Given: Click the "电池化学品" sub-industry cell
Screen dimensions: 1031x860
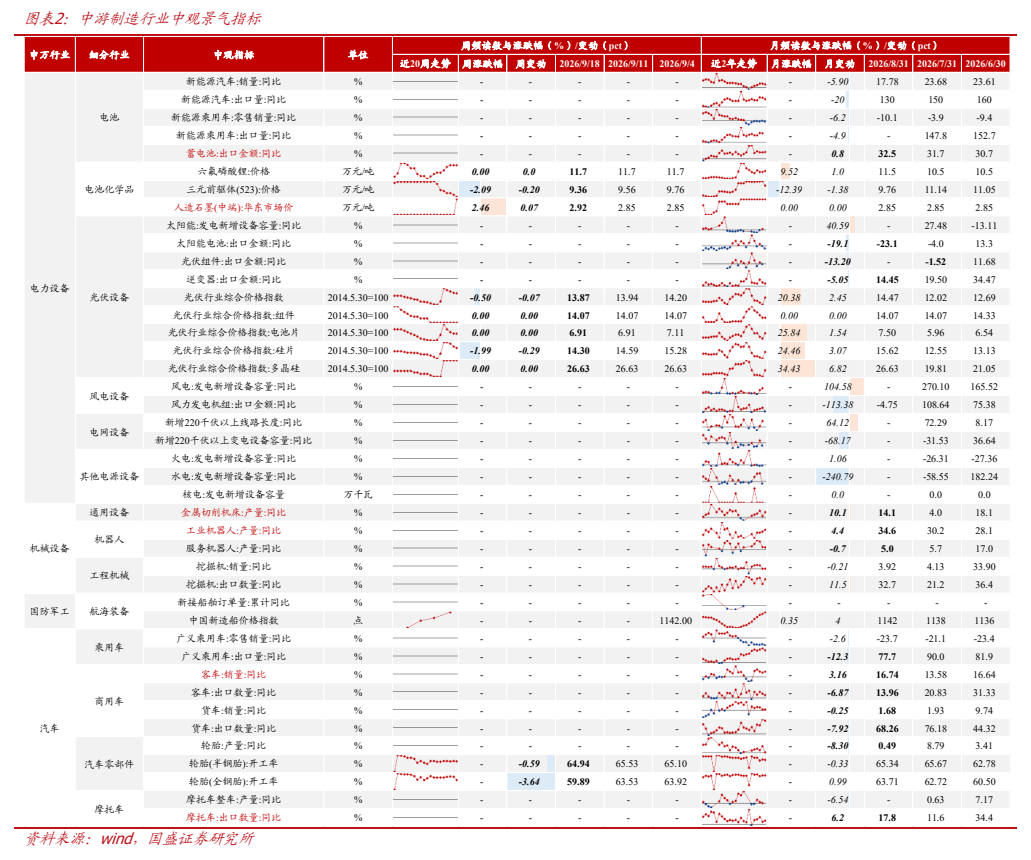Looking at the screenshot, I should click(109, 189).
